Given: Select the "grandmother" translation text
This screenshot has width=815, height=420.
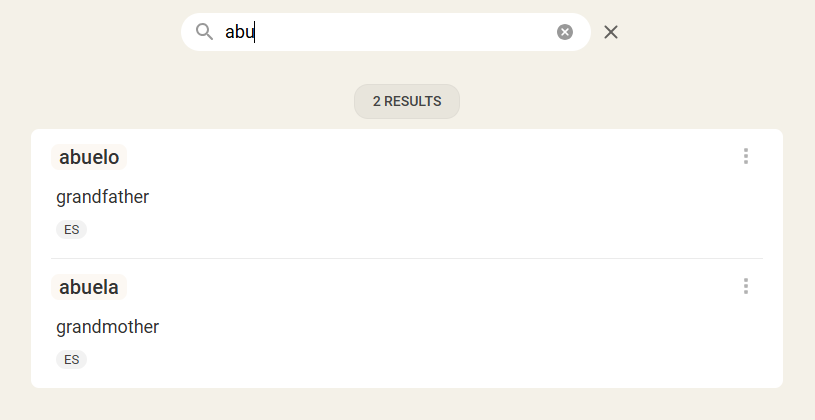Looking at the screenshot, I should point(107,327).
